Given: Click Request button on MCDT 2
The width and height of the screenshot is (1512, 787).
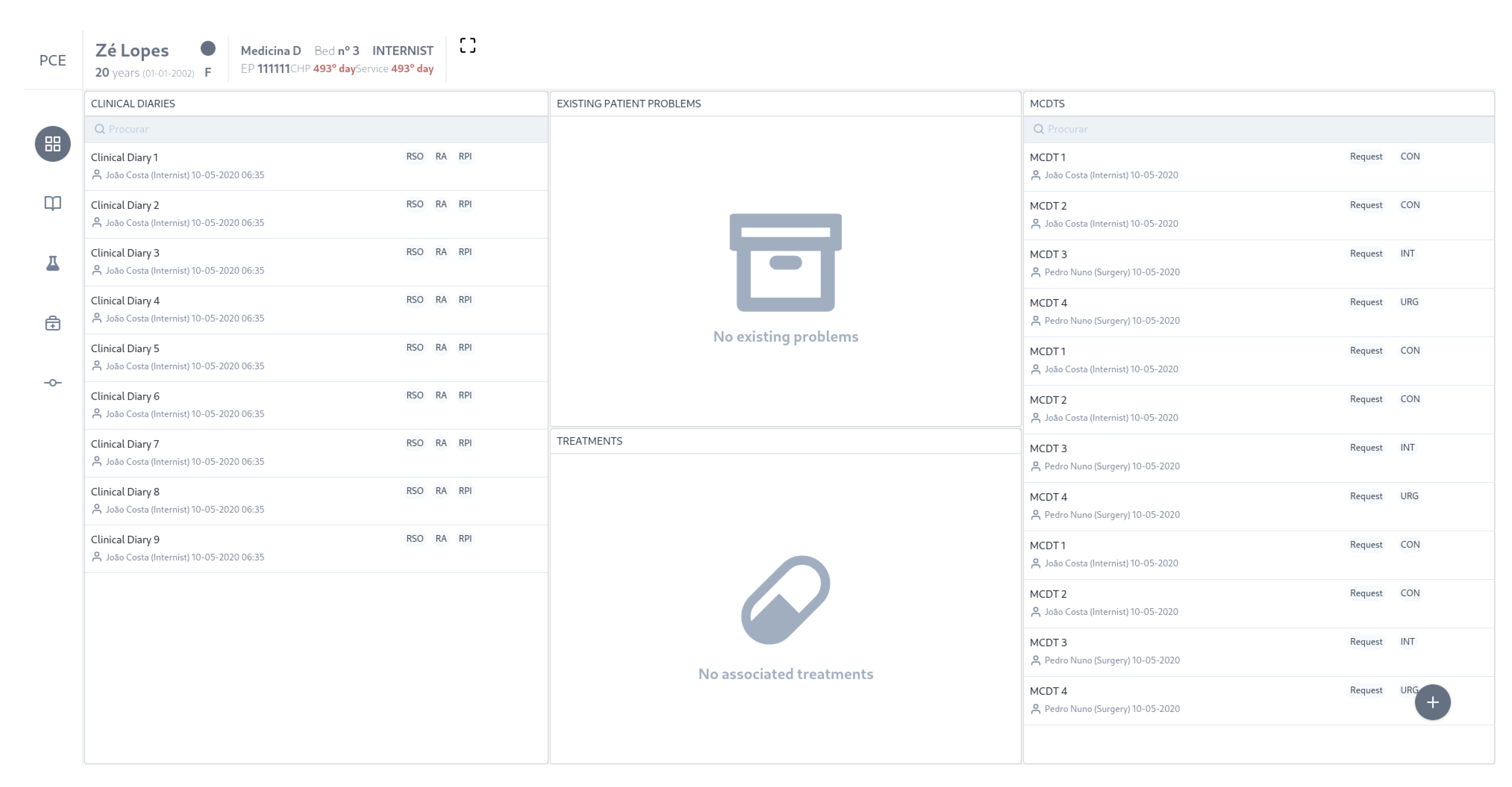Looking at the screenshot, I should click(1365, 205).
